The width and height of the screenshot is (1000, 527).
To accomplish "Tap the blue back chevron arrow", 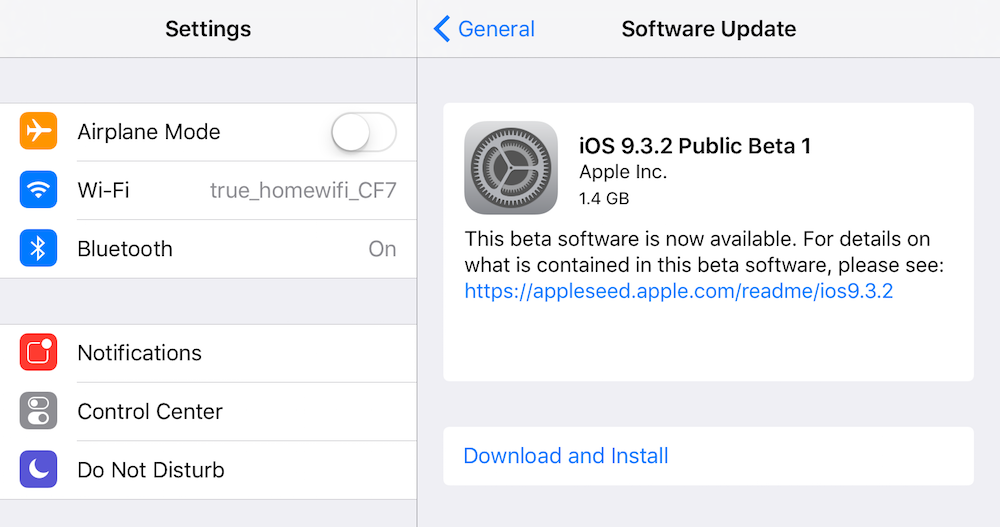I will click(x=442, y=29).
